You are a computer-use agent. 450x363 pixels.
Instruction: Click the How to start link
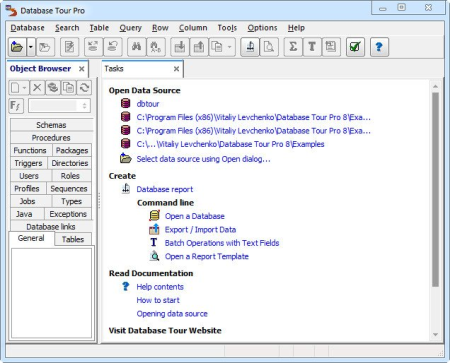click(158, 300)
